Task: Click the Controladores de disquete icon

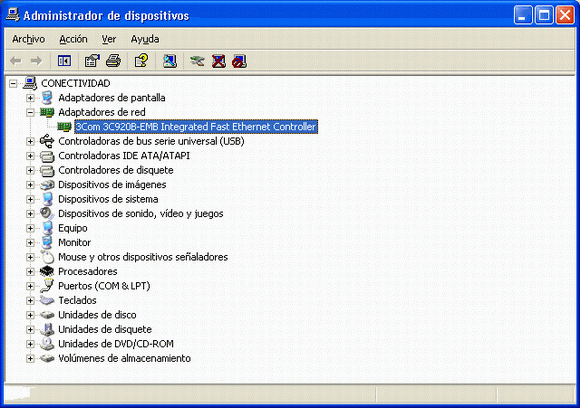Action: point(47,170)
